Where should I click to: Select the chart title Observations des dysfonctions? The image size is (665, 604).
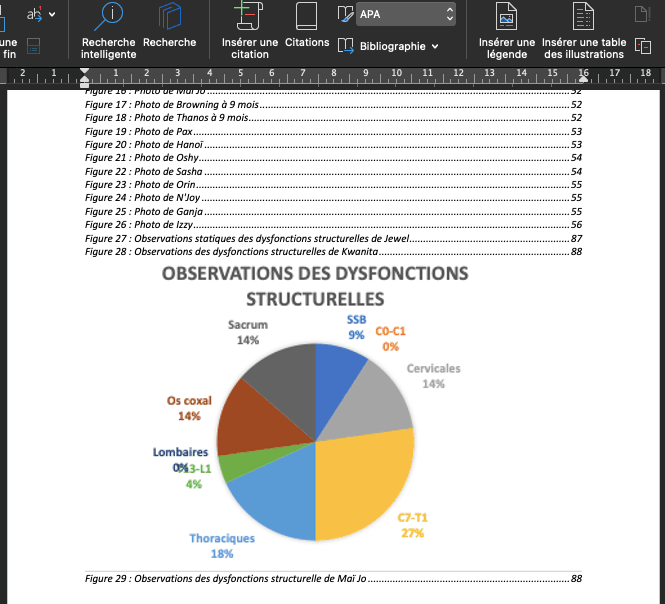click(315, 286)
